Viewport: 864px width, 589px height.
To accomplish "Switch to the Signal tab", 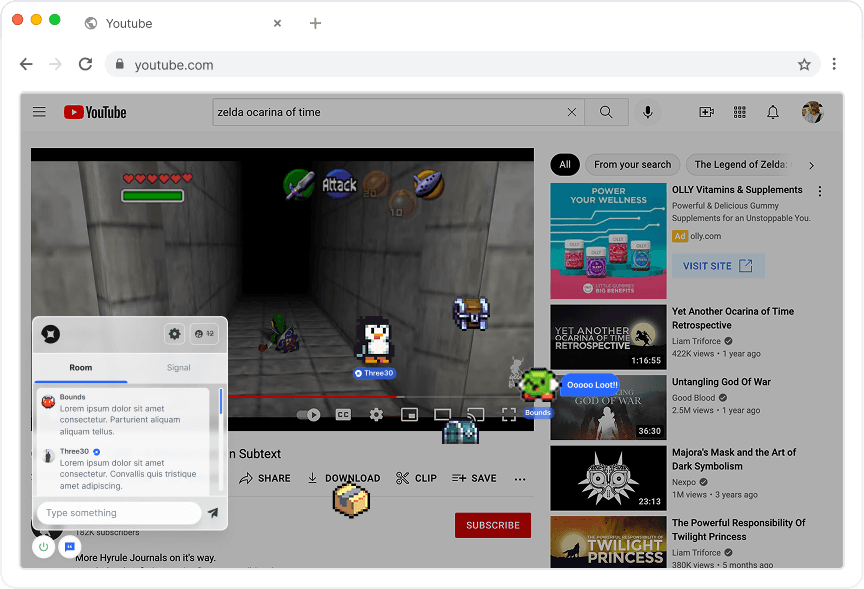I will [x=179, y=368].
